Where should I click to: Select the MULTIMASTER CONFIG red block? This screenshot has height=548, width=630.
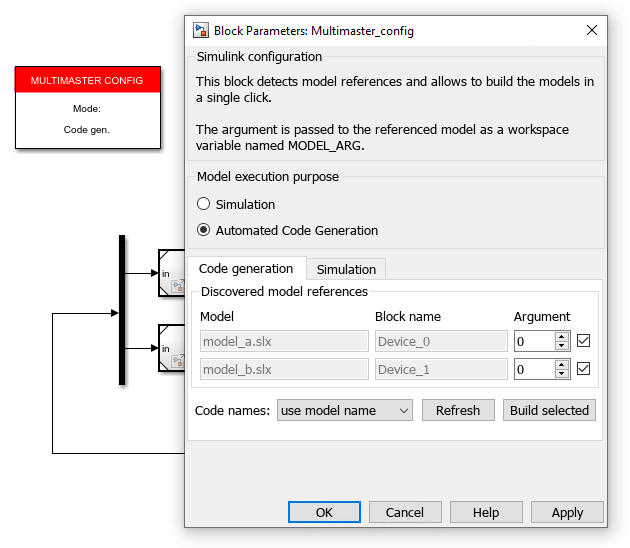(x=88, y=108)
